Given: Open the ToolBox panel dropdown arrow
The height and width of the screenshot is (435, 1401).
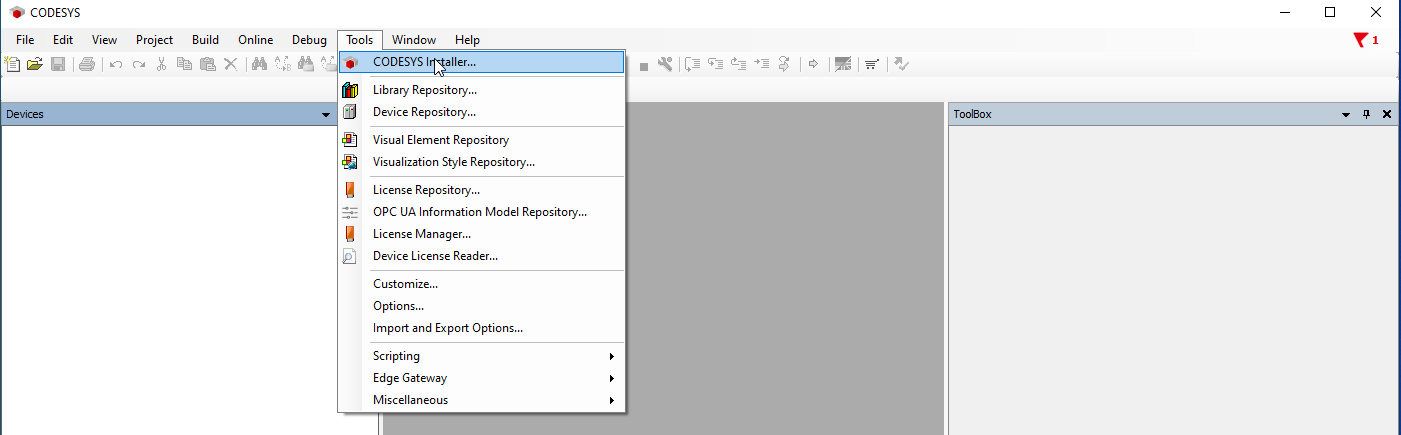Looking at the screenshot, I should pos(1346,115).
